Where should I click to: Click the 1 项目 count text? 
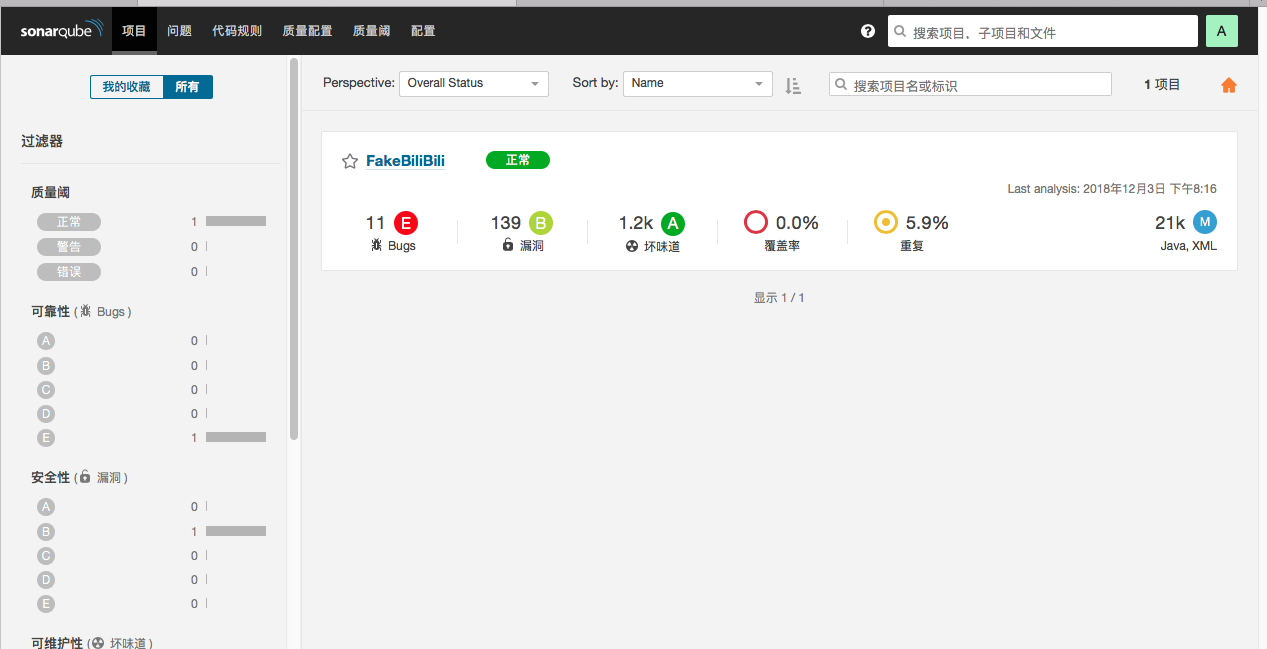1162,85
